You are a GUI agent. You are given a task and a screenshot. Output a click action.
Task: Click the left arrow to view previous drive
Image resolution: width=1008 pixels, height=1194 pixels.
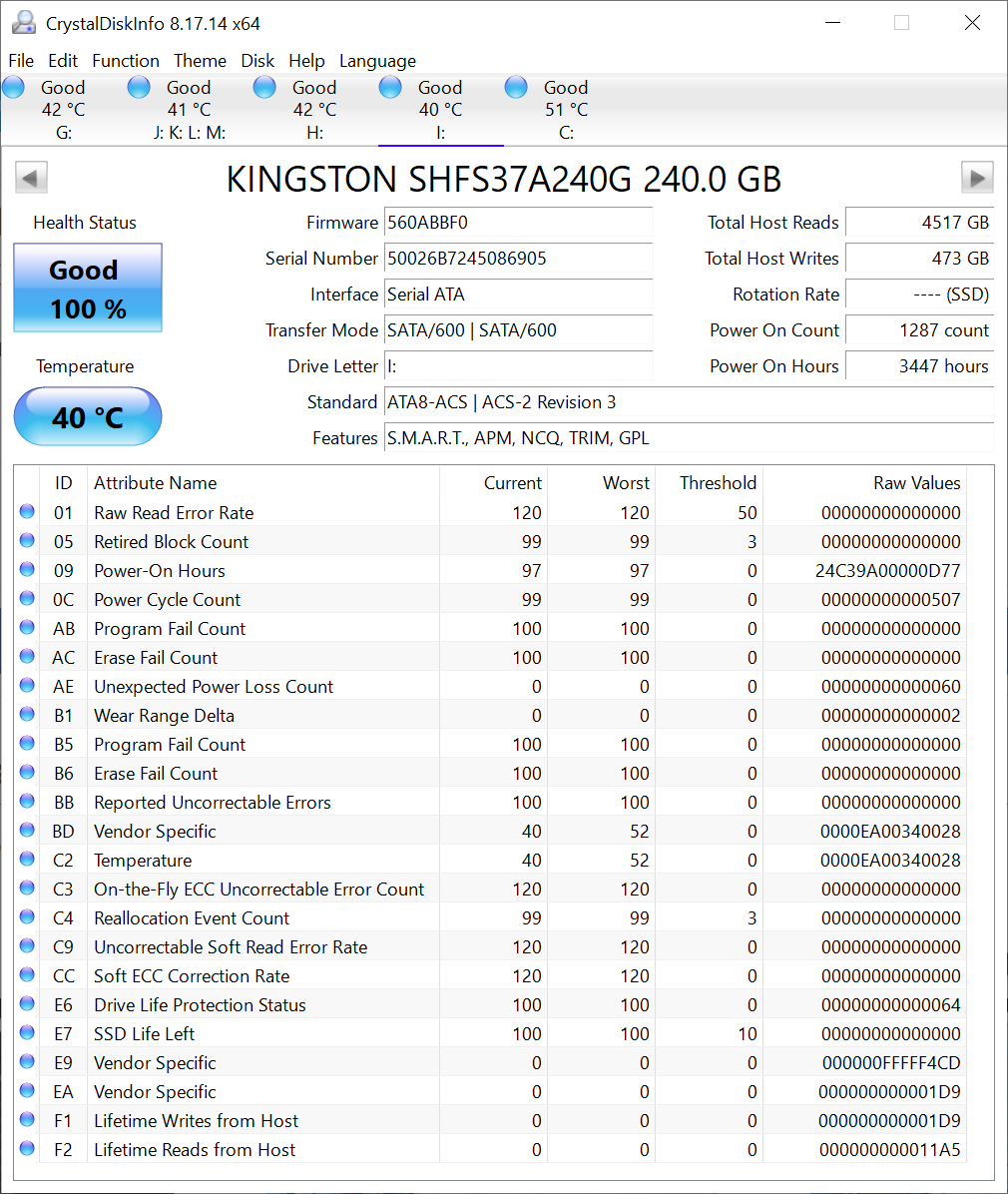click(x=31, y=177)
